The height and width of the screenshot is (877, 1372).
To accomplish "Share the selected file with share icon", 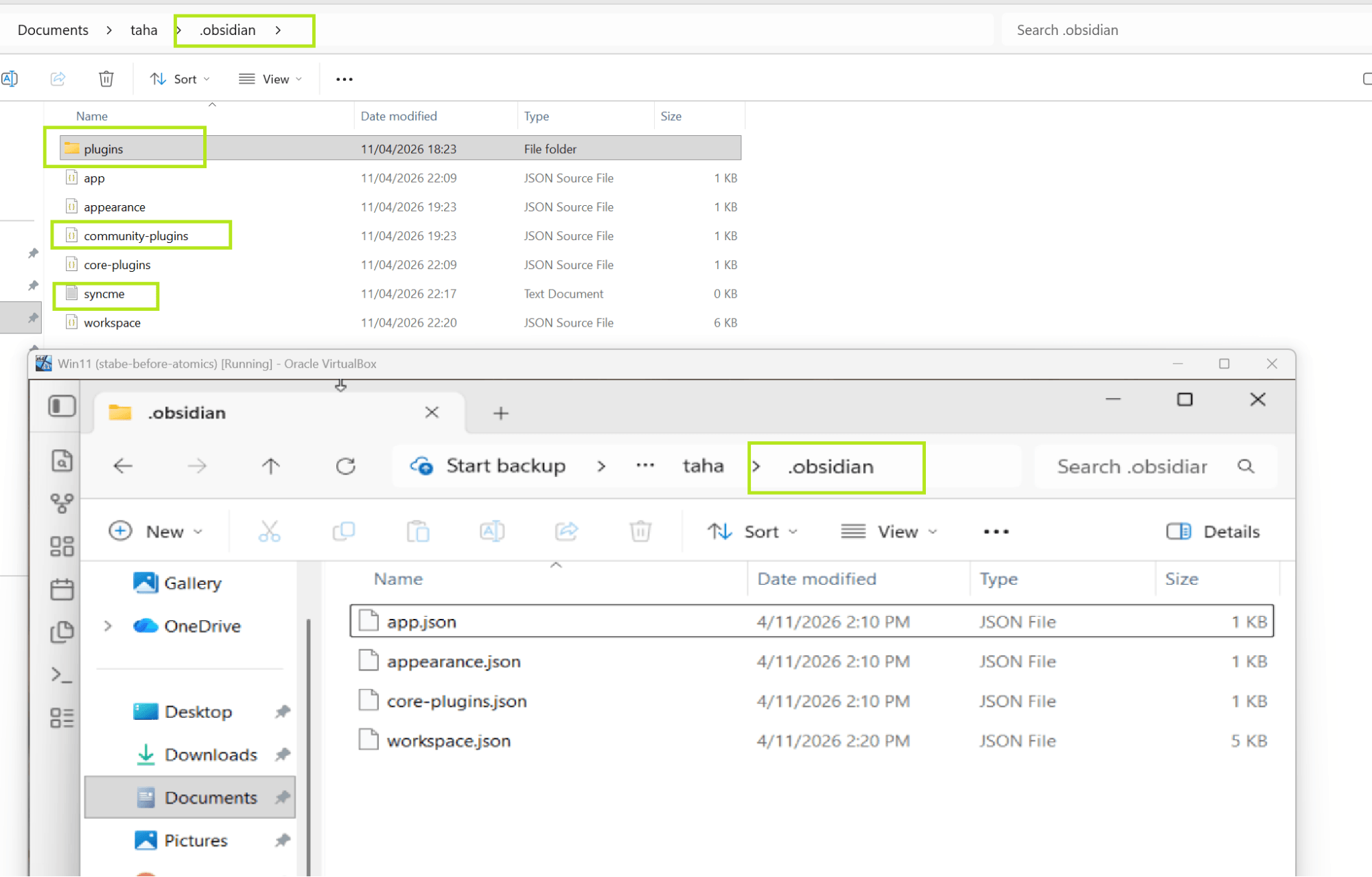I will [x=58, y=78].
